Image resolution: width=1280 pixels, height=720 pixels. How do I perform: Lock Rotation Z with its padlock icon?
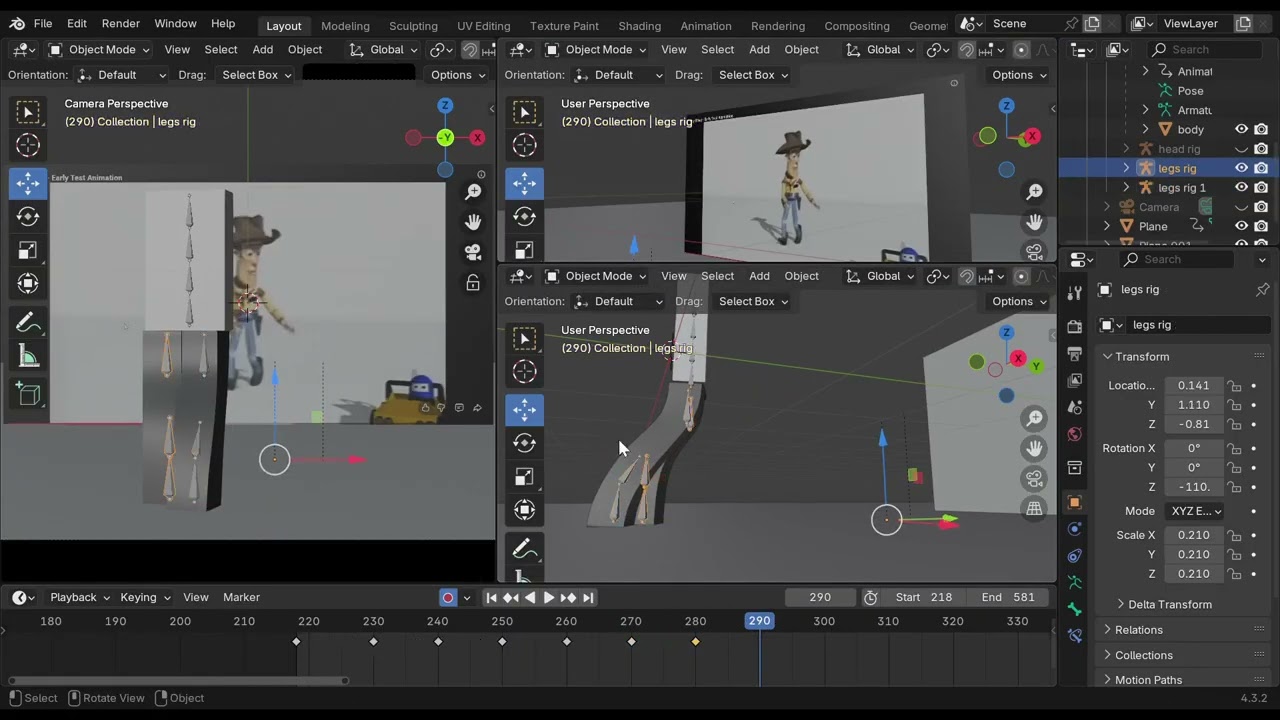(x=1235, y=487)
